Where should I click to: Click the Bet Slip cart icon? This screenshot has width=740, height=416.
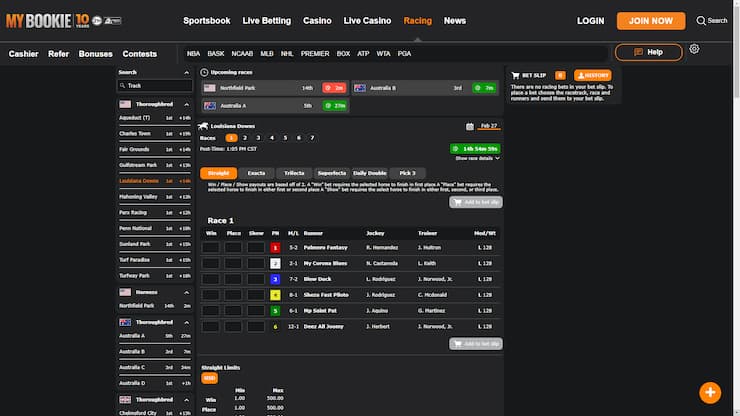pyautogui.click(x=515, y=76)
